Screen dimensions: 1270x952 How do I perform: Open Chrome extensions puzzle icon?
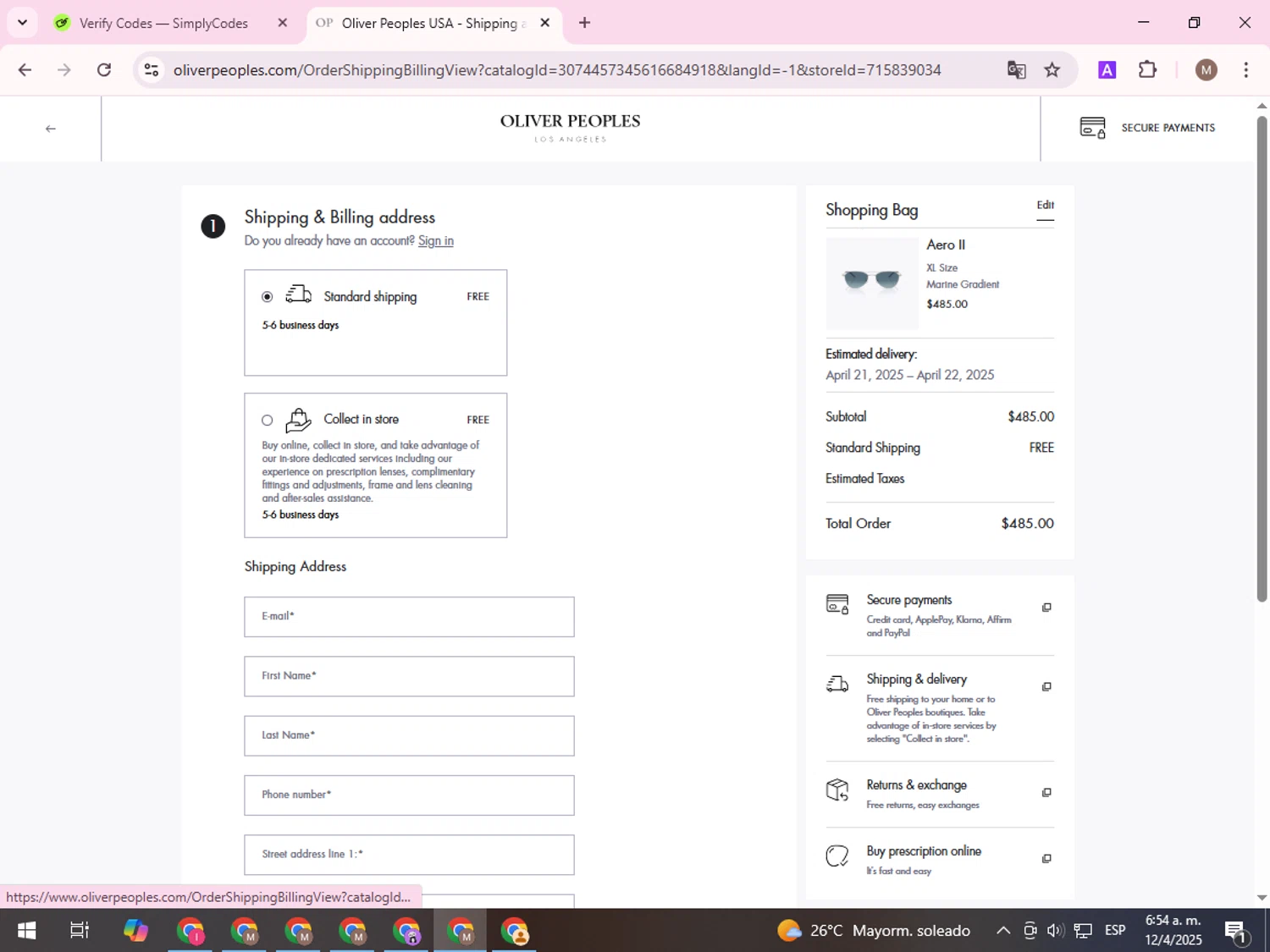(x=1147, y=70)
